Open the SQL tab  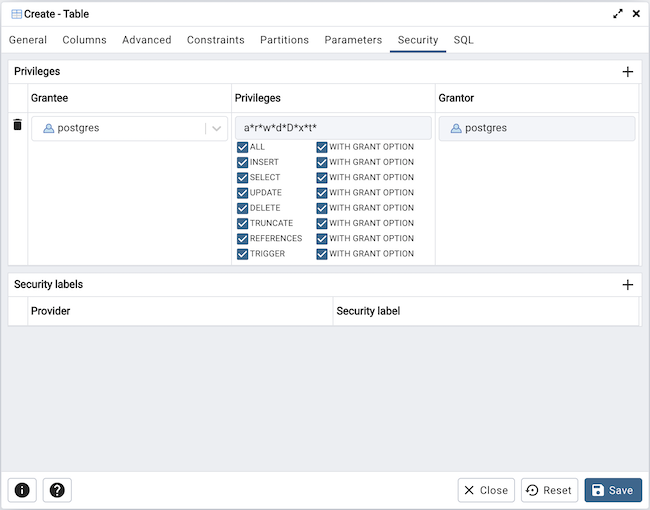(463, 40)
